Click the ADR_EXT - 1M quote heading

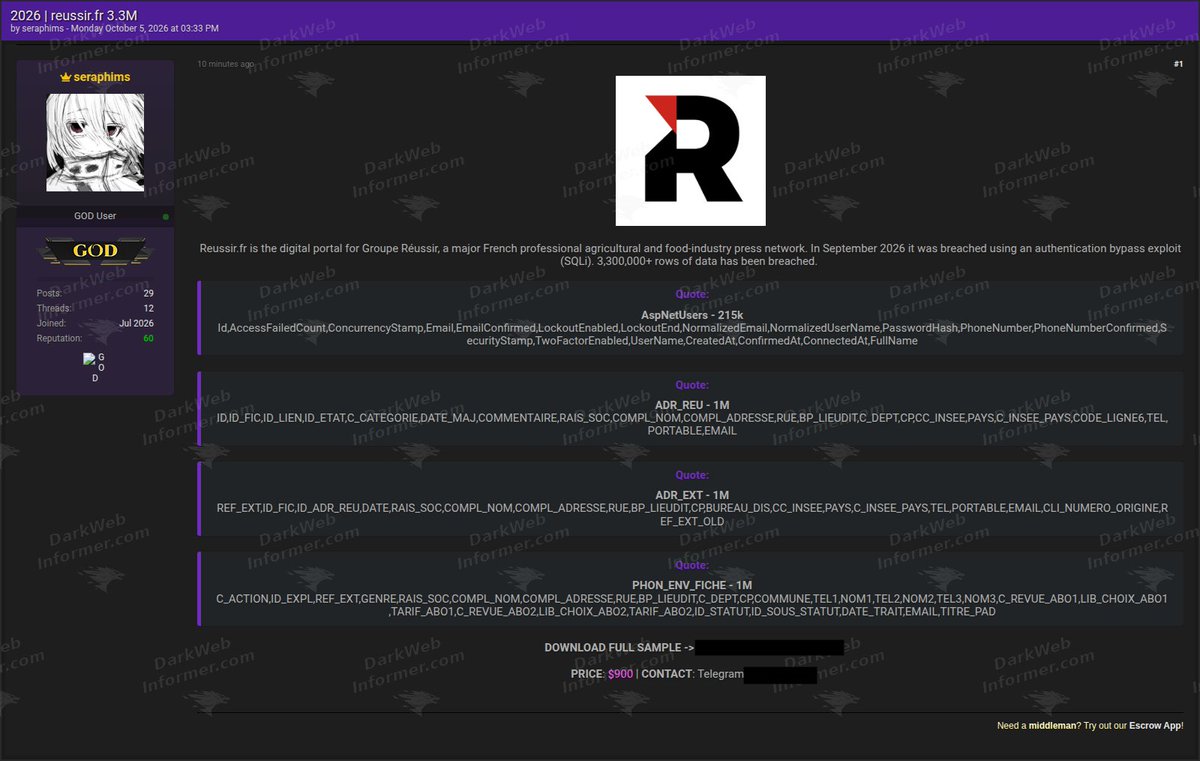point(692,495)
